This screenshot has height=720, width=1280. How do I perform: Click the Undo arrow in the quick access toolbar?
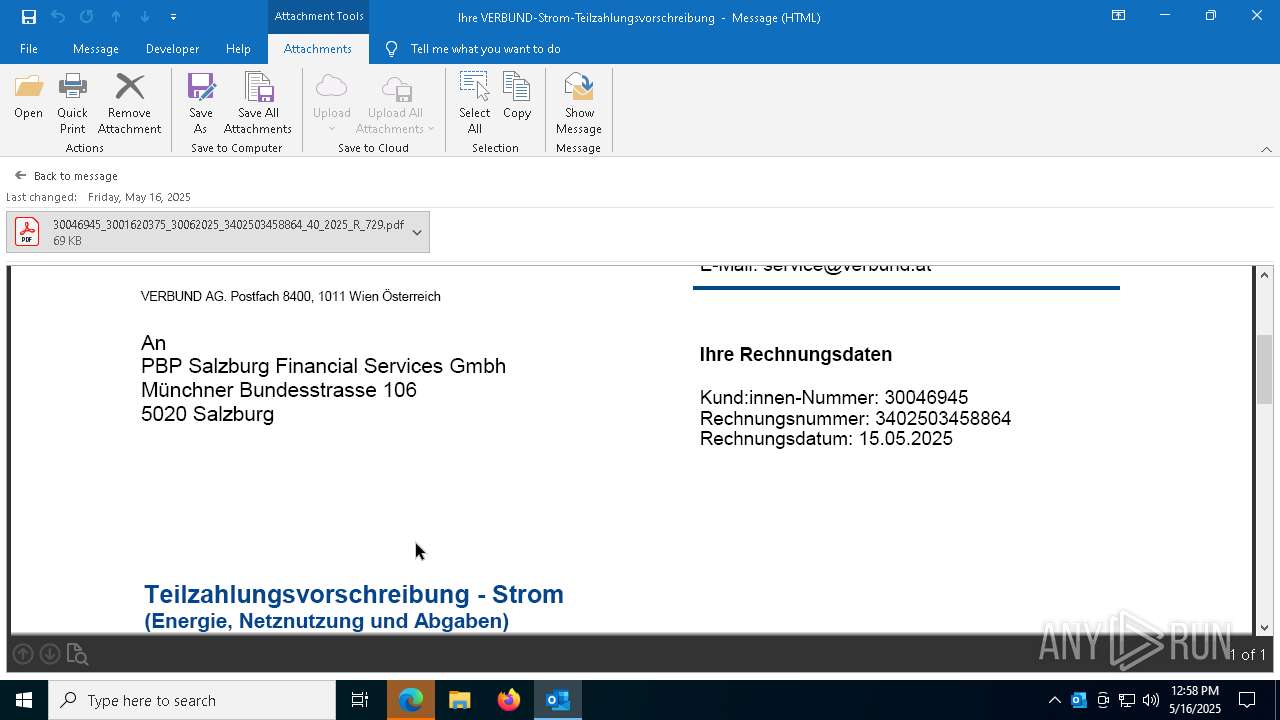tap(58, 16)
